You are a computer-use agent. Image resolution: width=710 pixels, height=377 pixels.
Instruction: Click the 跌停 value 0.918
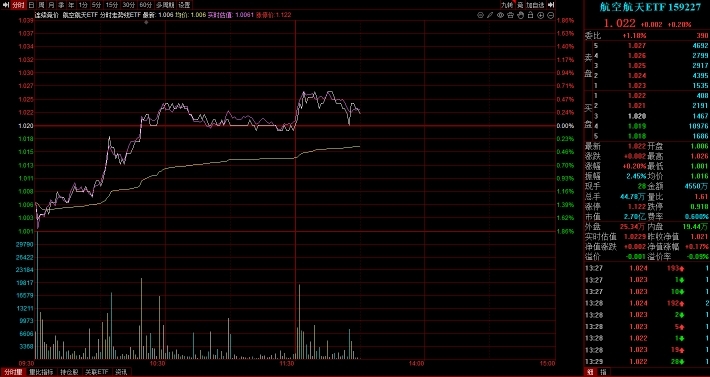pyautogui.click(x=700, y=206)
